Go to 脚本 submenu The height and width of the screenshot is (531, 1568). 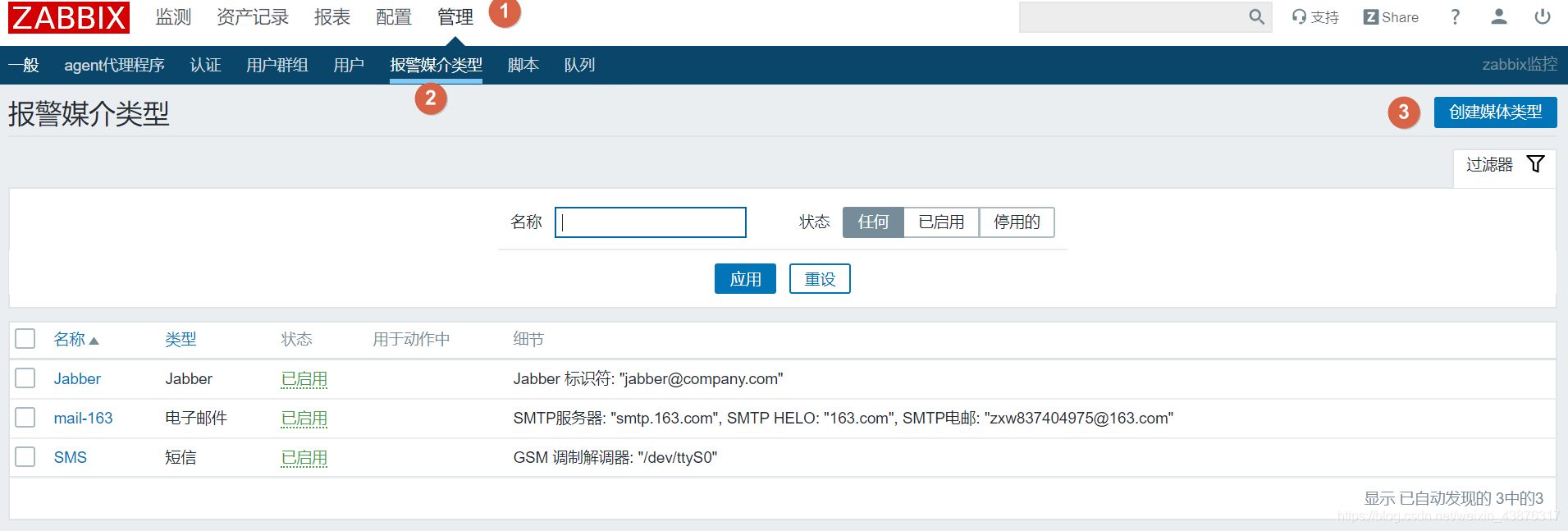(523, 65)
